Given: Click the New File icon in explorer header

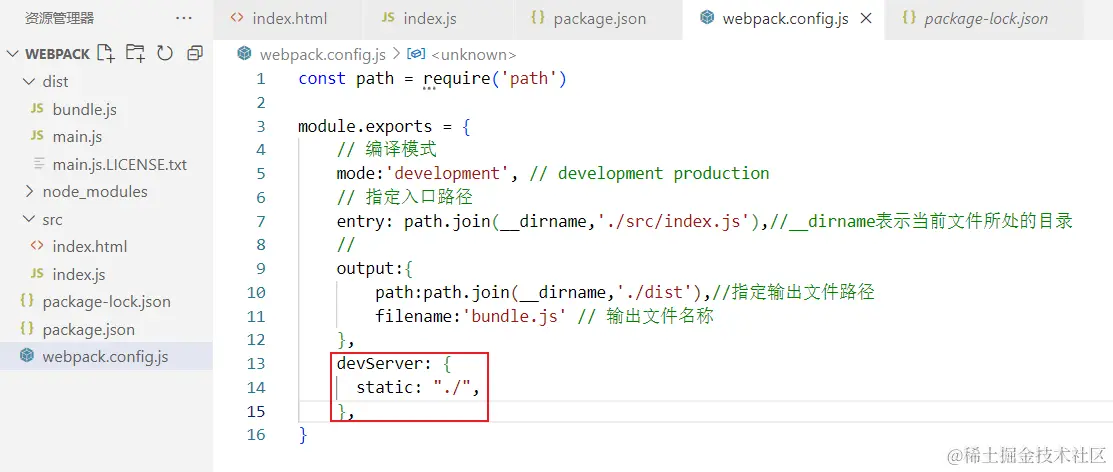Looking at the screenshot, I should coord(105,53).
